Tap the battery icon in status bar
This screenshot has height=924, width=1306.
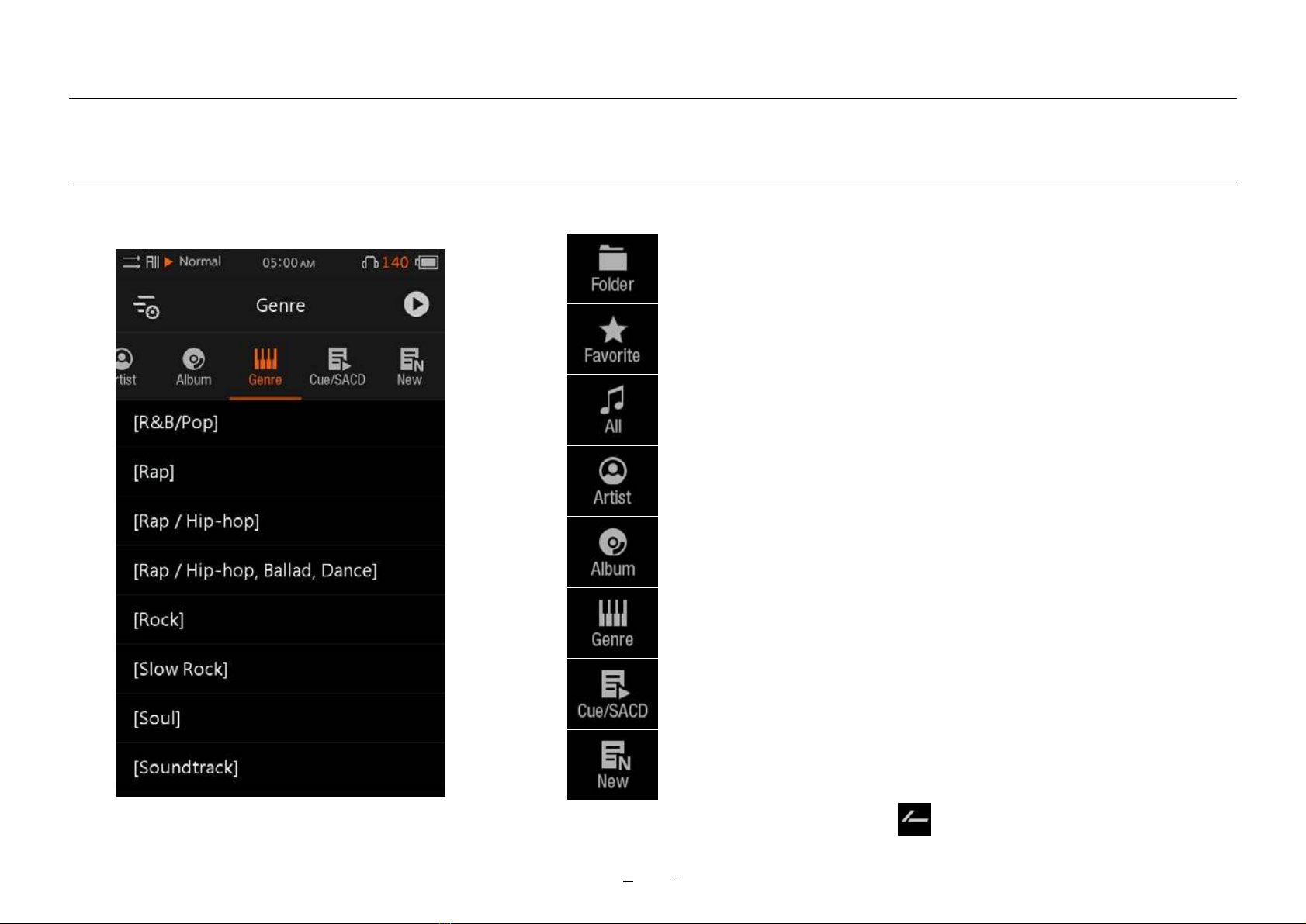coord(427,262)
